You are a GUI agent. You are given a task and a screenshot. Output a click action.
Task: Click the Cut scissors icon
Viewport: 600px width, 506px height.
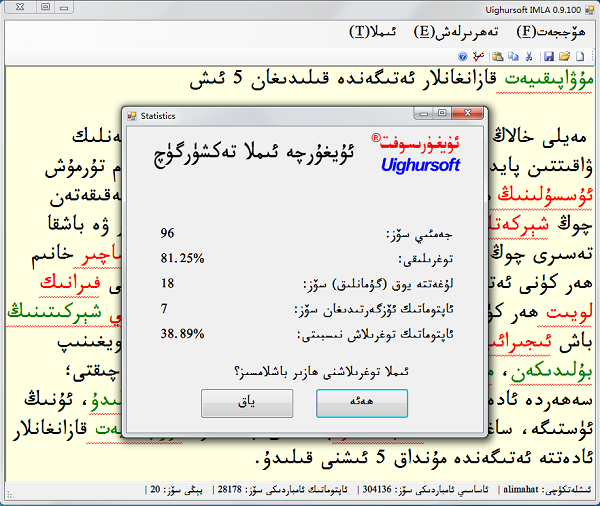pos(529,57)
